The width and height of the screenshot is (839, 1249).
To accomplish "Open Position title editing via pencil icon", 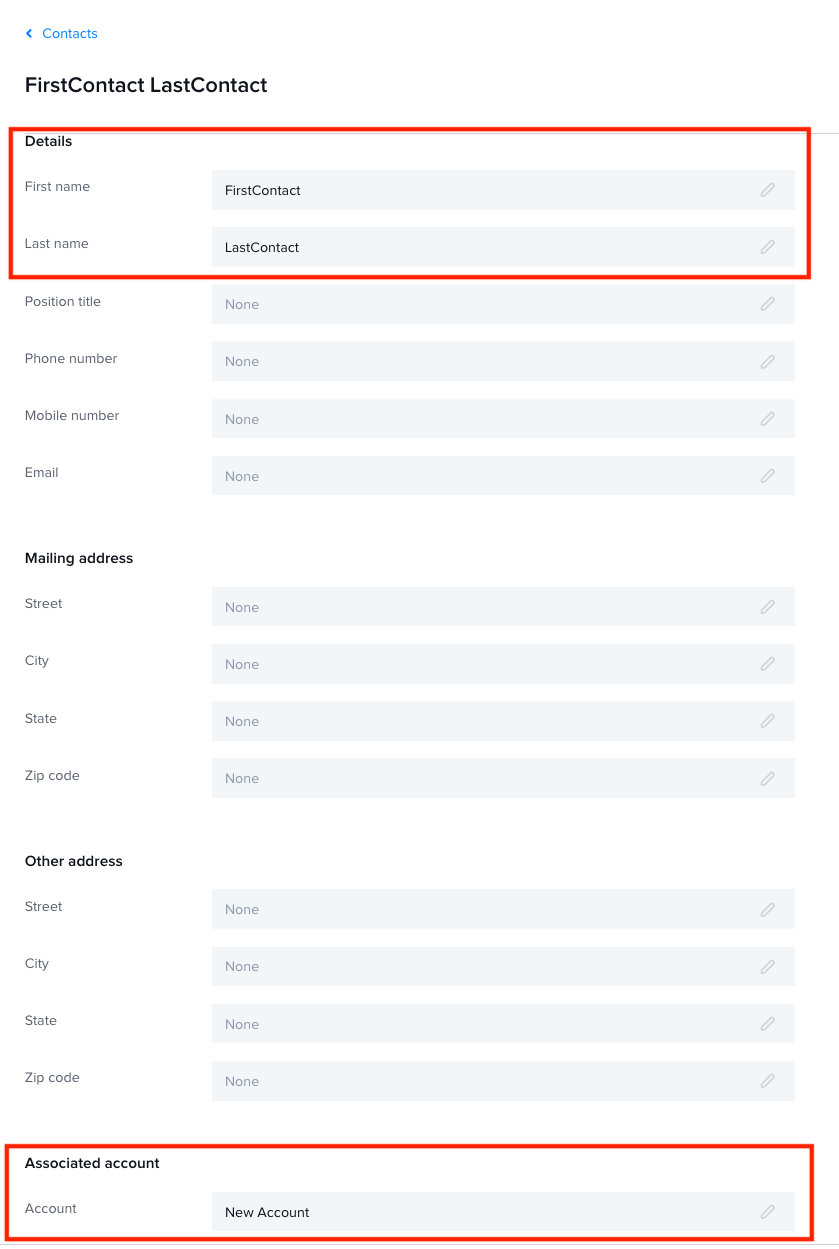I will tap(768, 304).
